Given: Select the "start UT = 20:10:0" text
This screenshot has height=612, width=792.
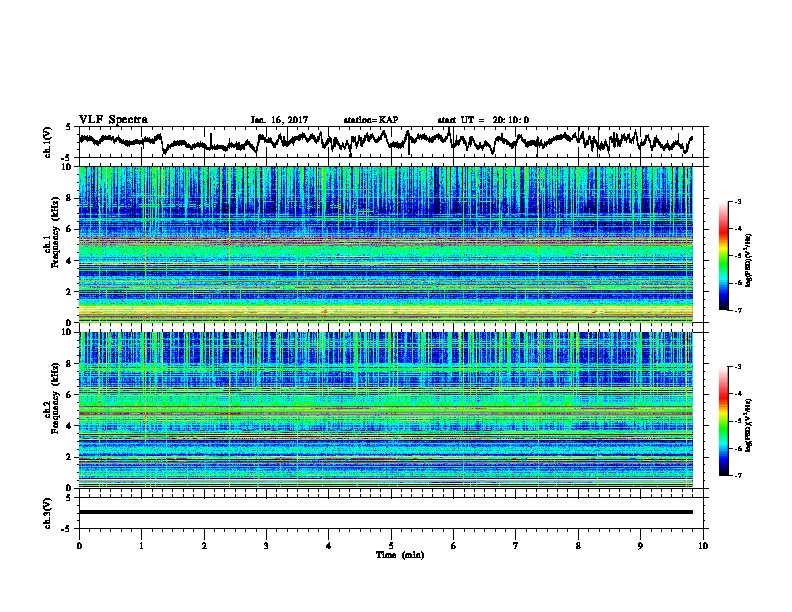Looking at the screenshot, I should point(483,120).
